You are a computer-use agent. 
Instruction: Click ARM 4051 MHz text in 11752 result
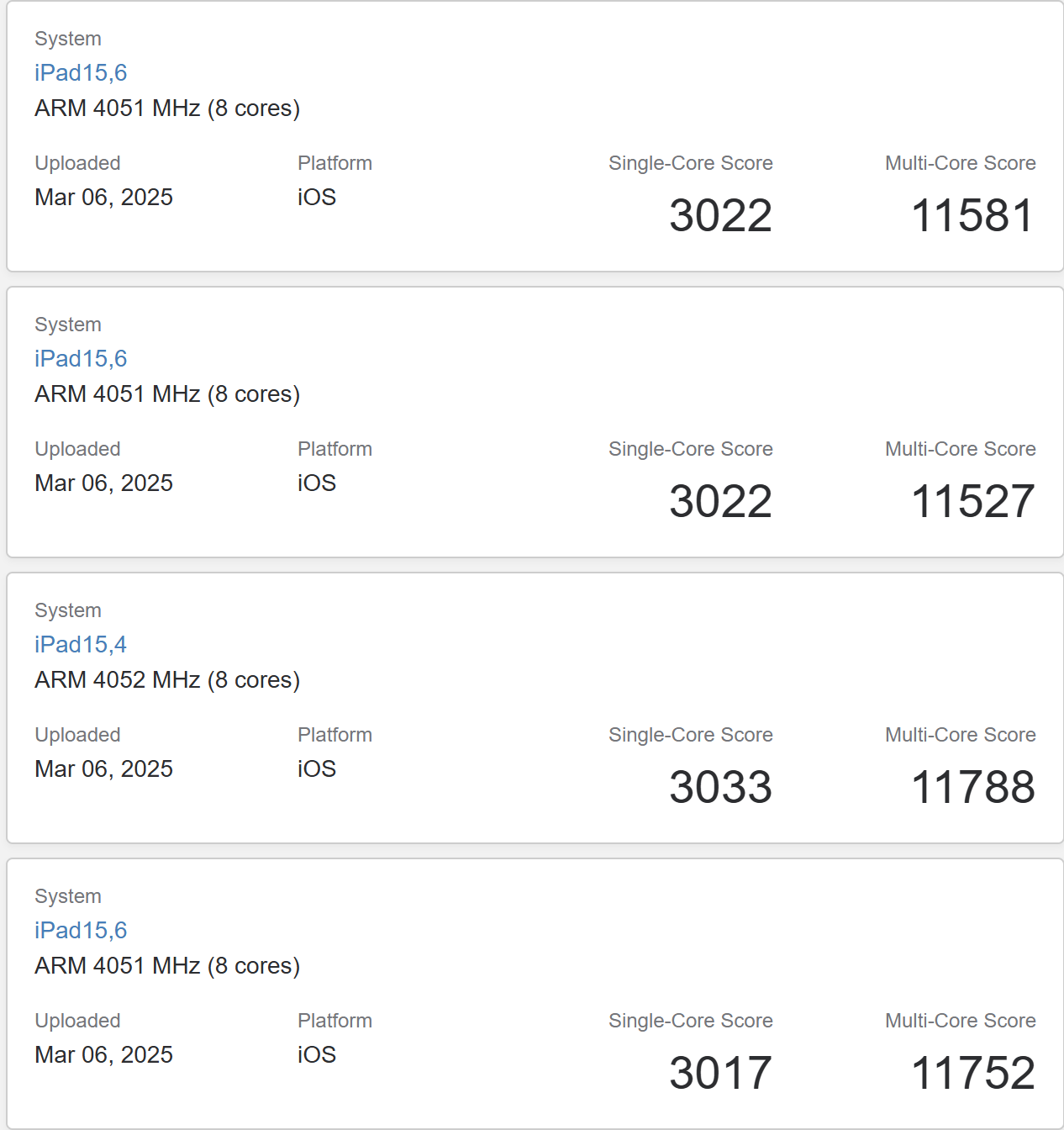click(x=167, y=966)
